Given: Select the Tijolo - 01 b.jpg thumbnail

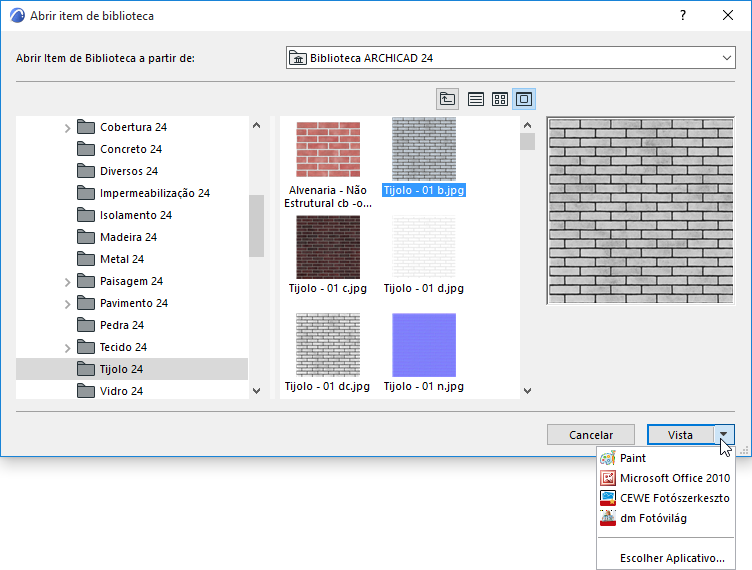Looking at the screenshot, I should click(424, 149).
